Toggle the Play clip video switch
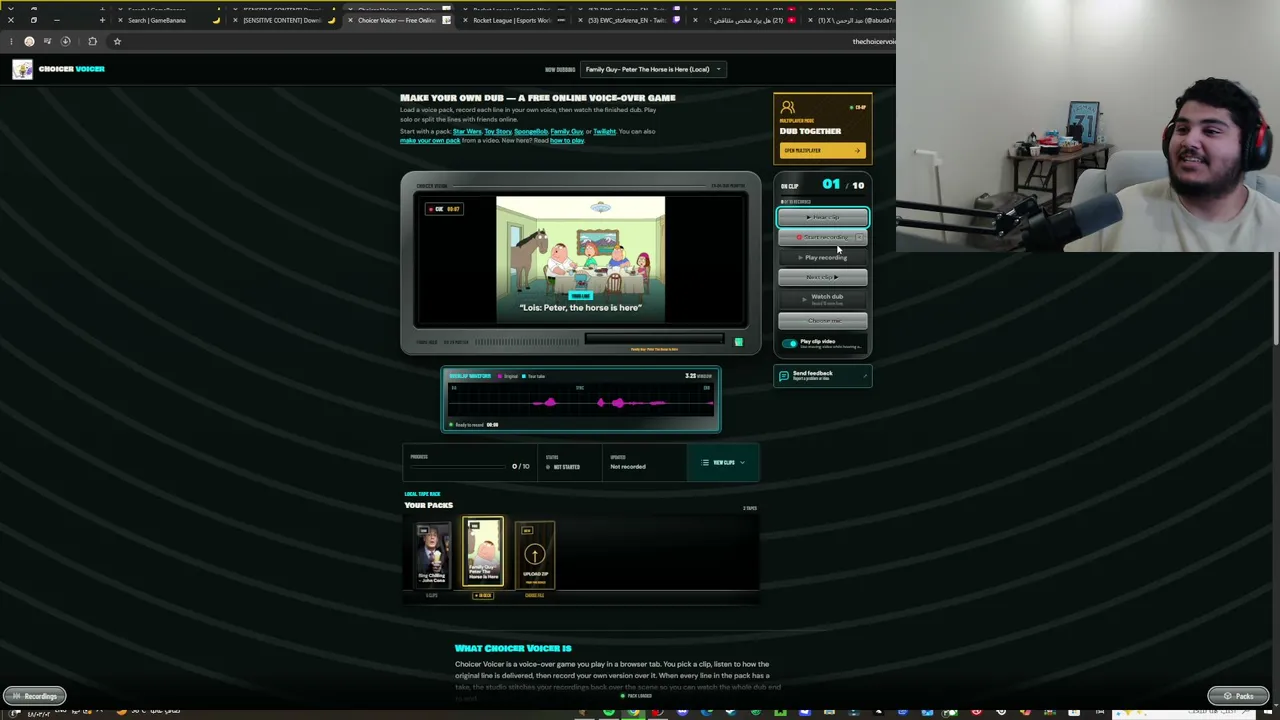 tap(790, 343)
